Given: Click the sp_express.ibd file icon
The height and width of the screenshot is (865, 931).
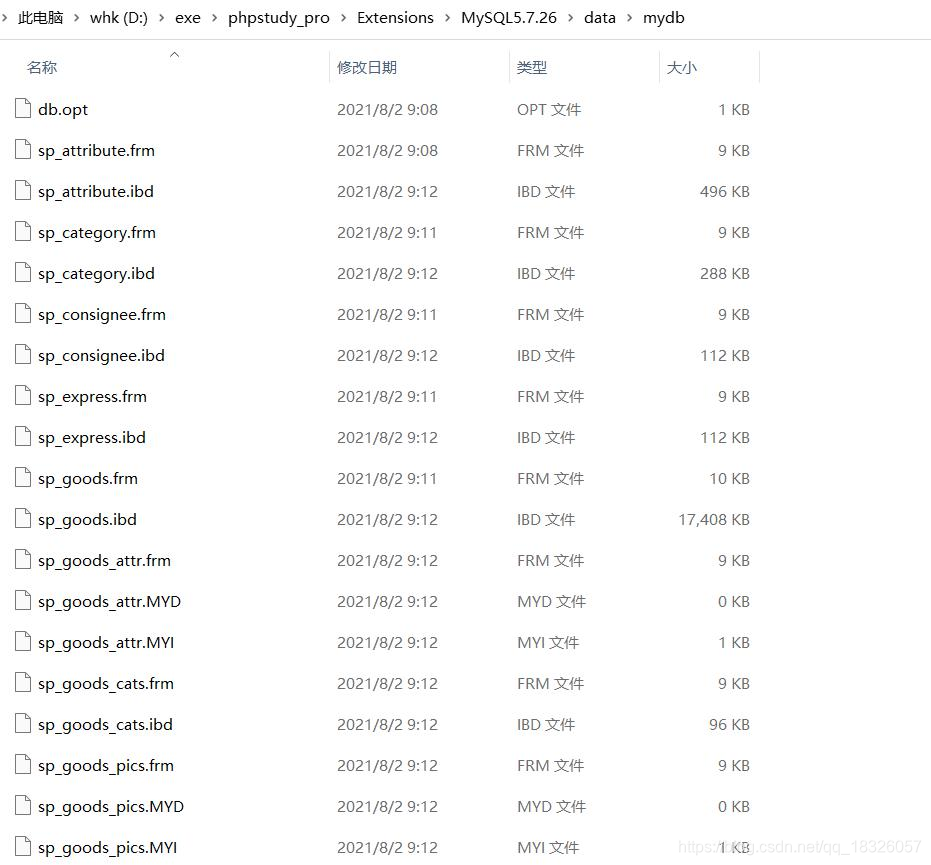Looking at the screenshot, I should (23, 436).
